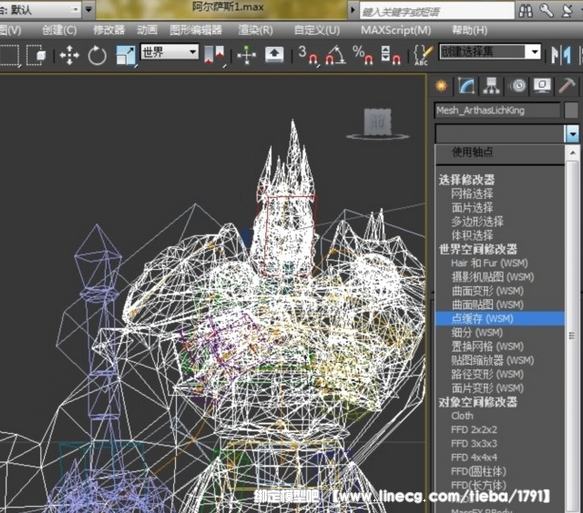Activate the Select and Scale tool
Image resolution: width=583 pixels, height=513 pixels.
(x=126, y=55)
